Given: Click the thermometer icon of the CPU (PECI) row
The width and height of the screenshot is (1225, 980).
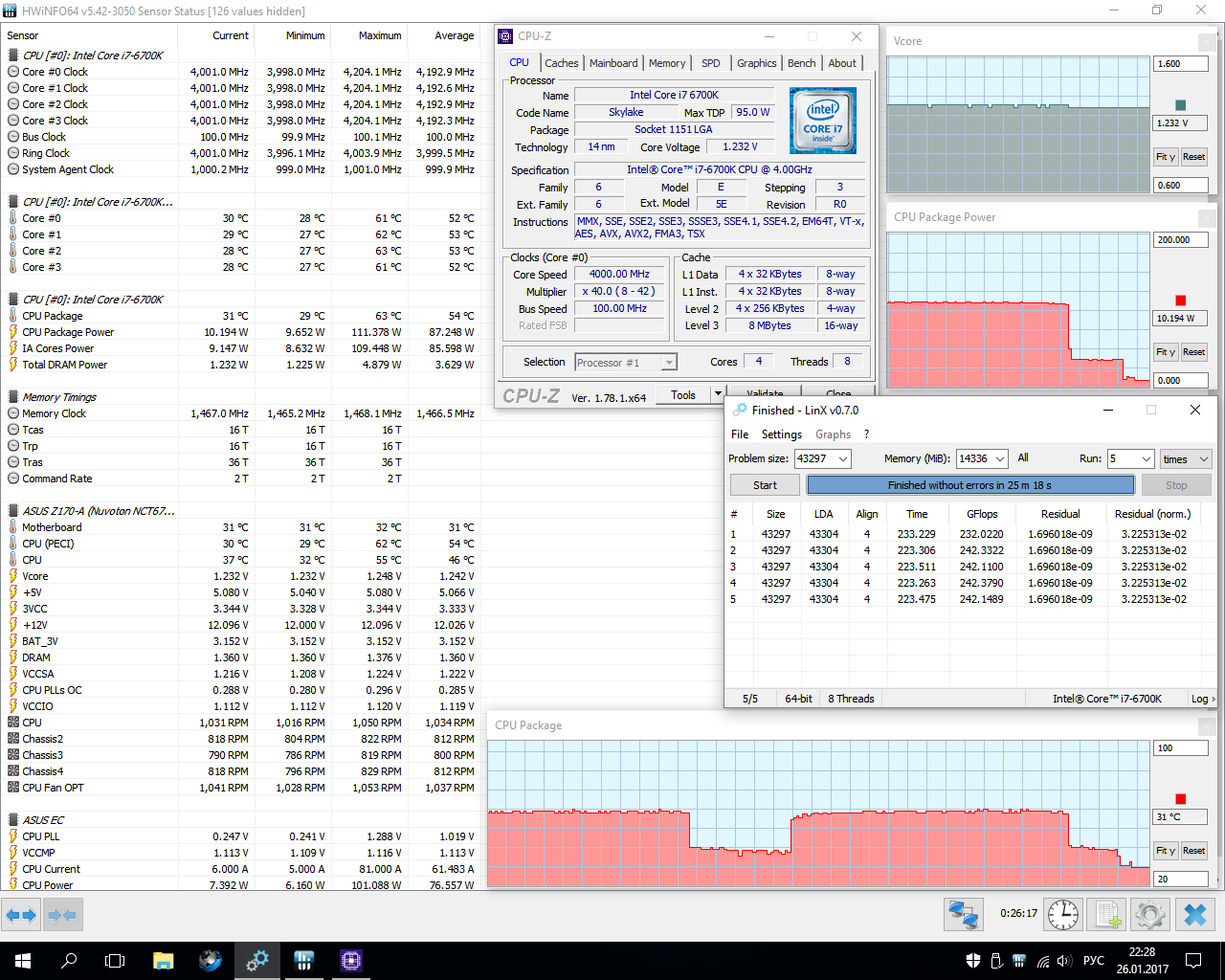Looking at the screenshot, I should click(x=13, y=544).
